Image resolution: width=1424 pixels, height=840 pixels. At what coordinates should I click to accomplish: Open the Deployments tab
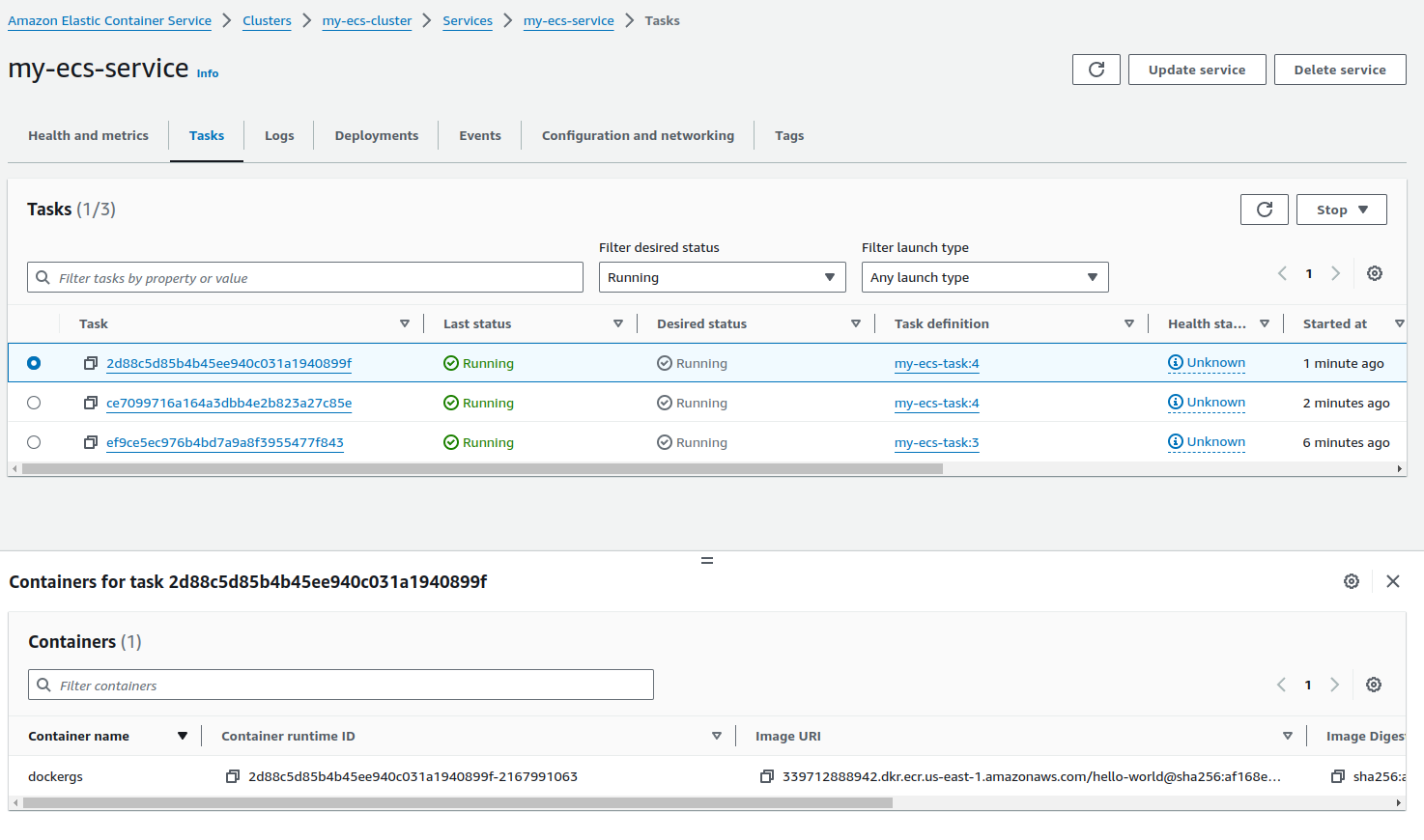(x=377, y=135)
